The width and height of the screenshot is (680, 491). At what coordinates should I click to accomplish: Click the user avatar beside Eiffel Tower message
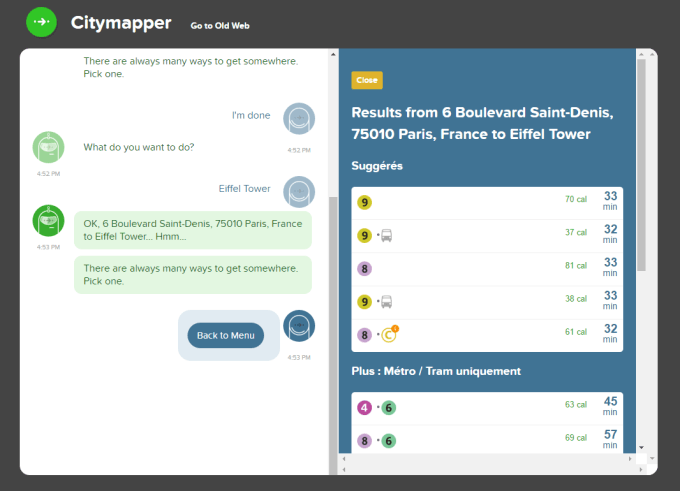(x=299, y=192)
